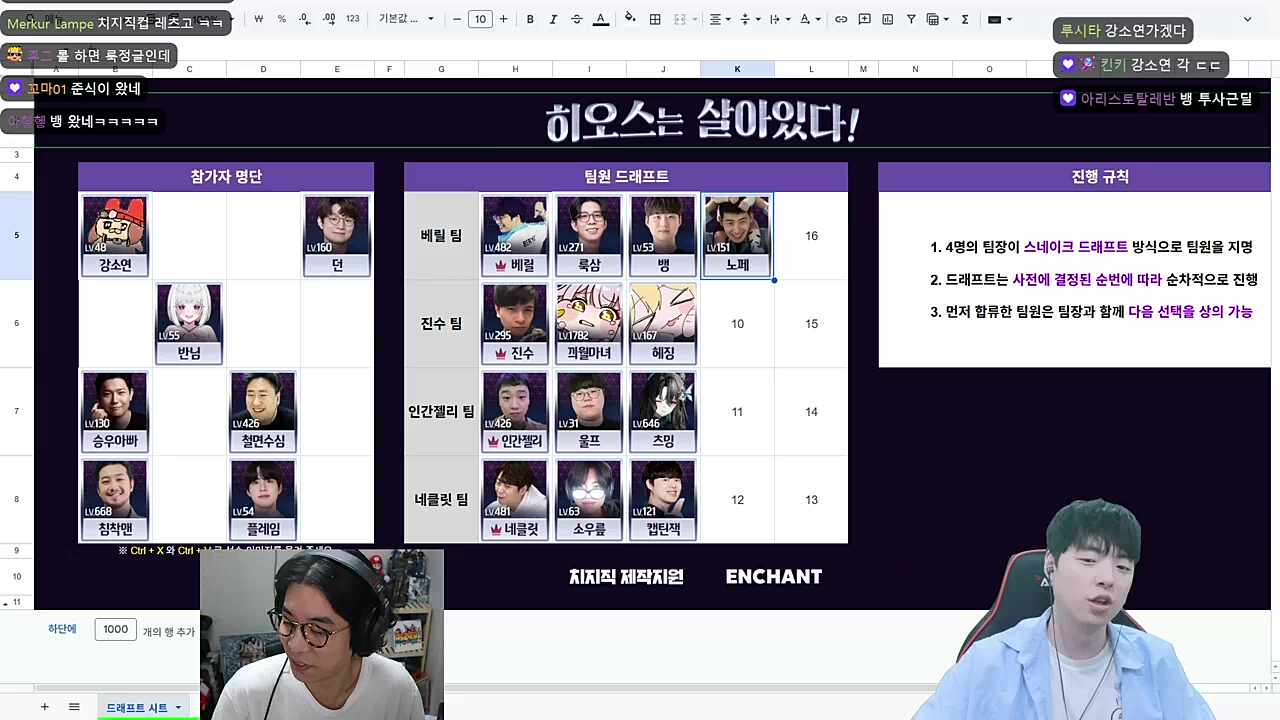Select column N header
Viewport: 1280px width, 720px height.
(915, 69)
